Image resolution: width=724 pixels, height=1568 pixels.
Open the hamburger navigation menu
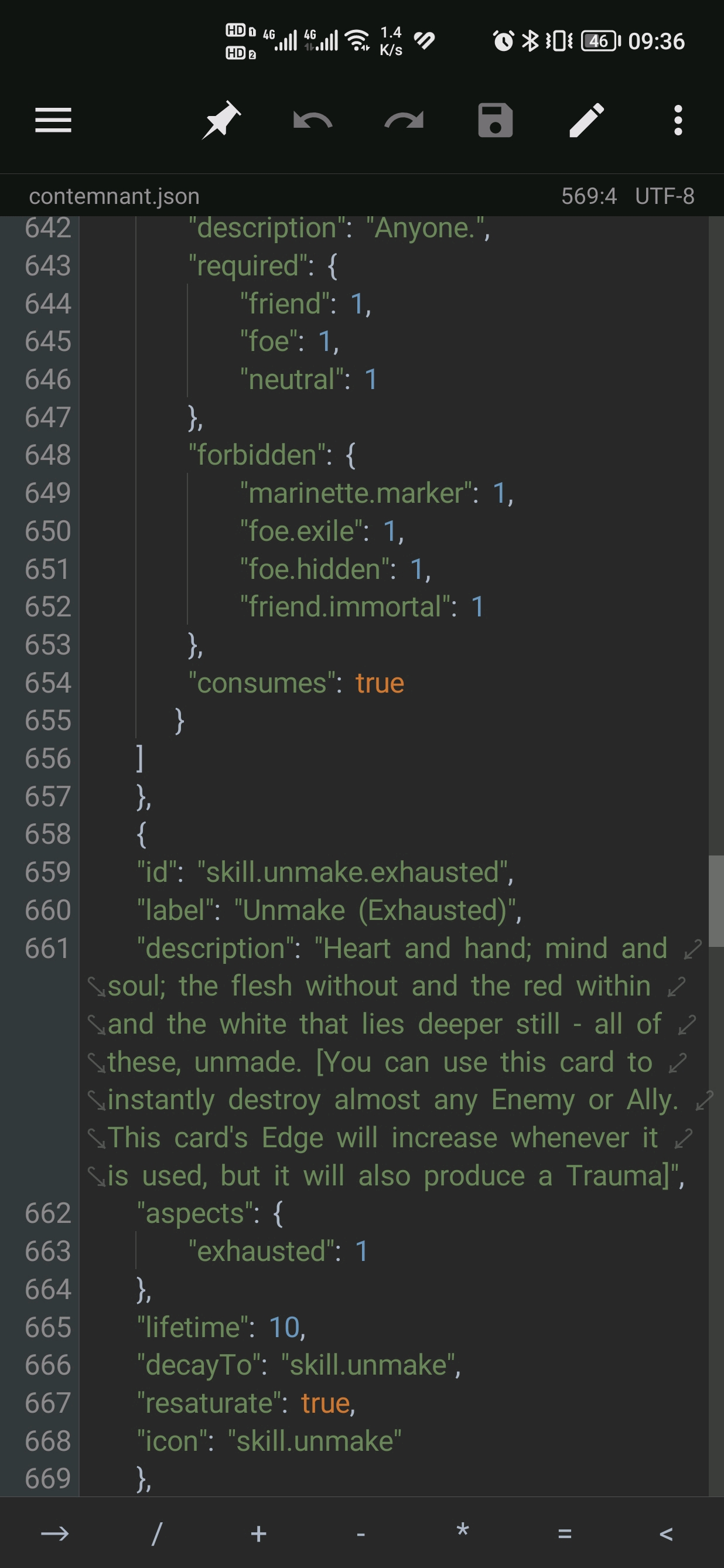click(x=53, y=120)
